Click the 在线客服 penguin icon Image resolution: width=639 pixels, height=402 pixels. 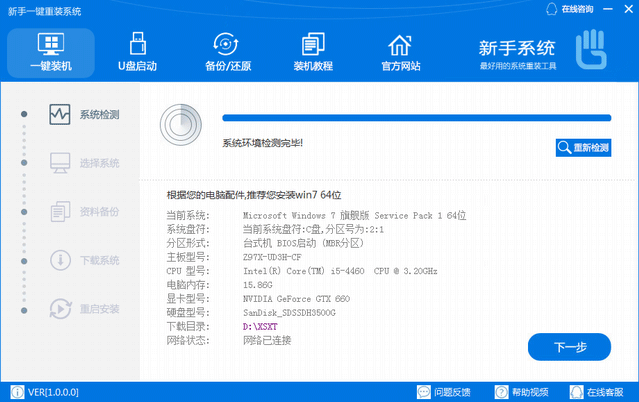coord(577,392)
